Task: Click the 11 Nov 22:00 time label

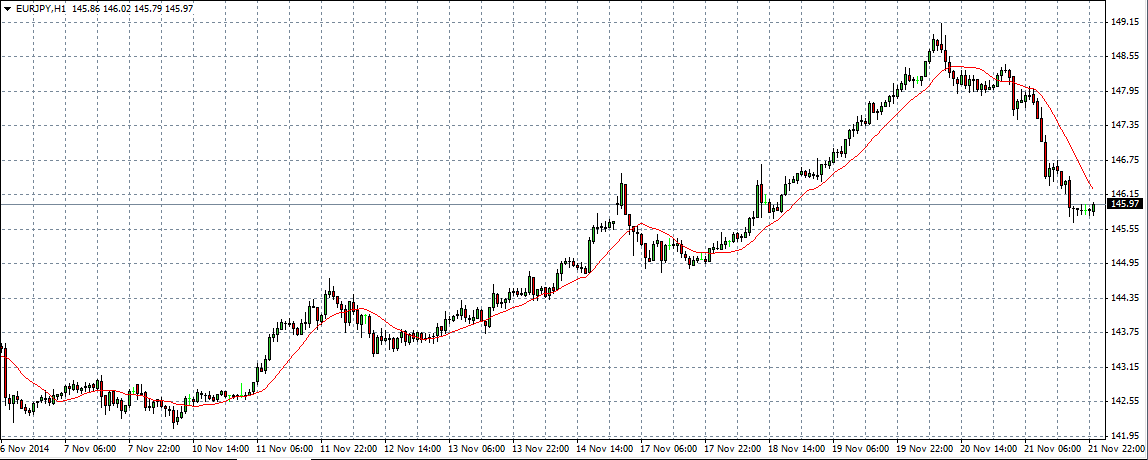Action: (x=347, y=448)
